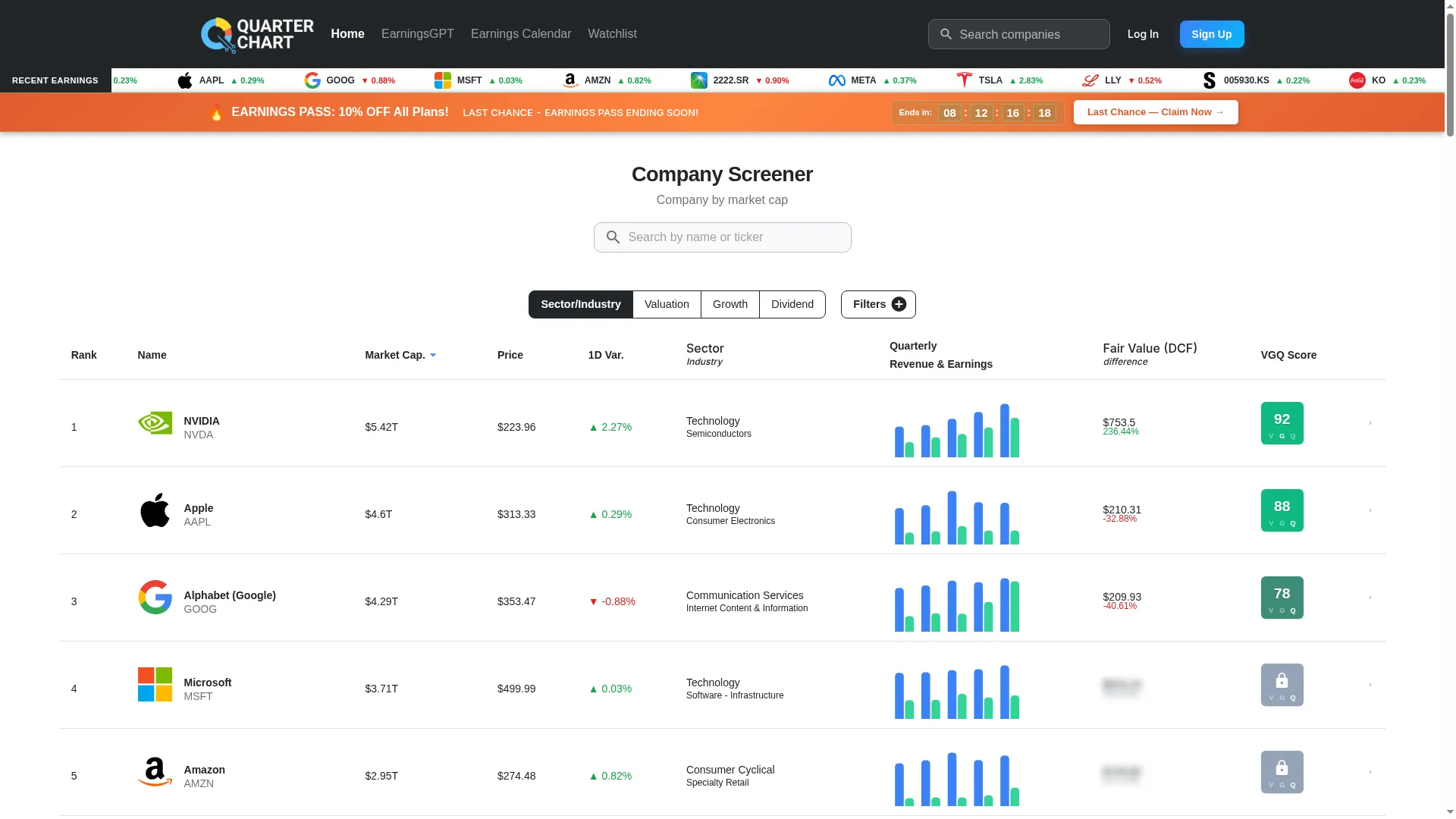Click the Meta icon in the earnings ticker
The image size is (1456, 819).
click(x=837, y=80)
